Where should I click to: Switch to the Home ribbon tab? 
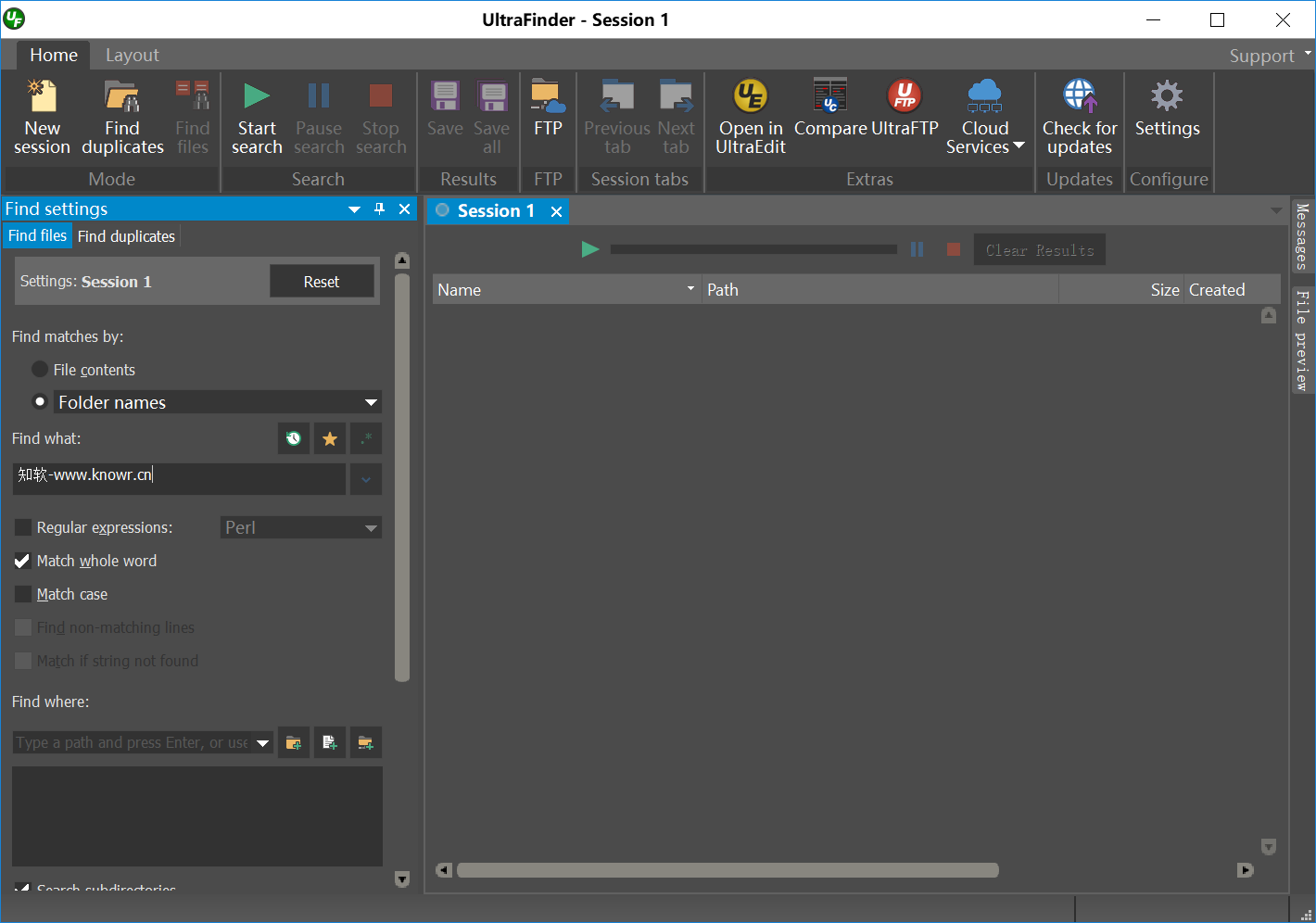54,55
